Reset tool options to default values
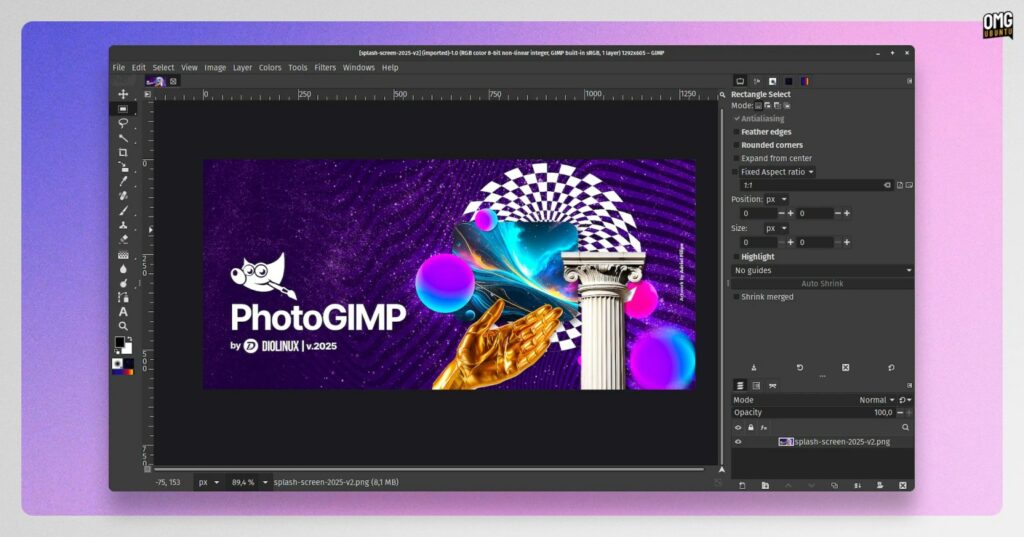Screen dimensions: 1024x537 [891, 368]
